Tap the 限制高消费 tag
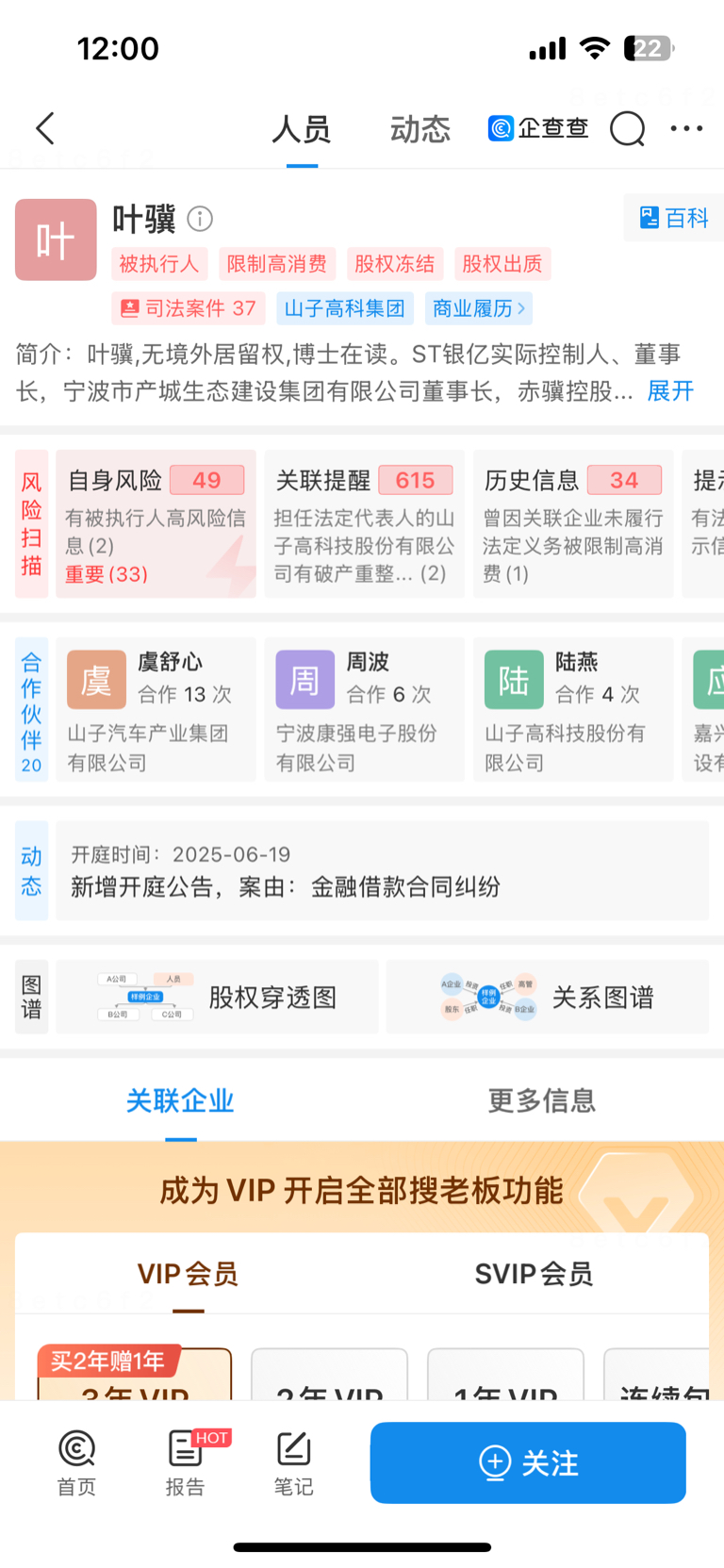The image size is (724, 1568). pyautogui.click(x=277, y=264)
